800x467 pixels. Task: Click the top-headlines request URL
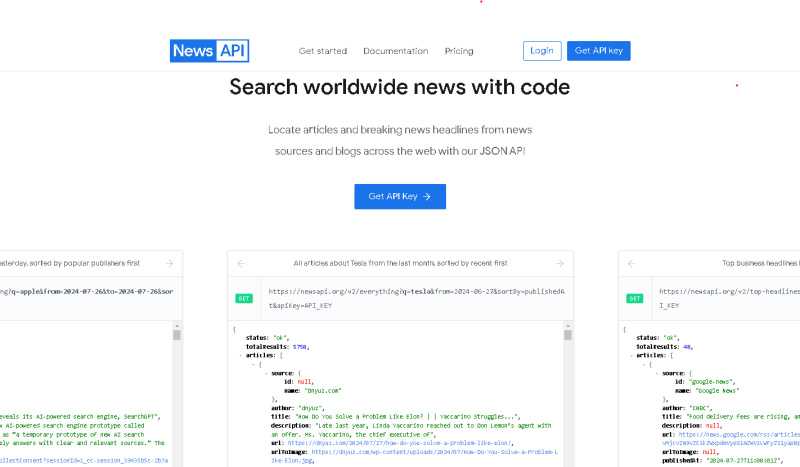pyautogui.click(x=730, y=299)
